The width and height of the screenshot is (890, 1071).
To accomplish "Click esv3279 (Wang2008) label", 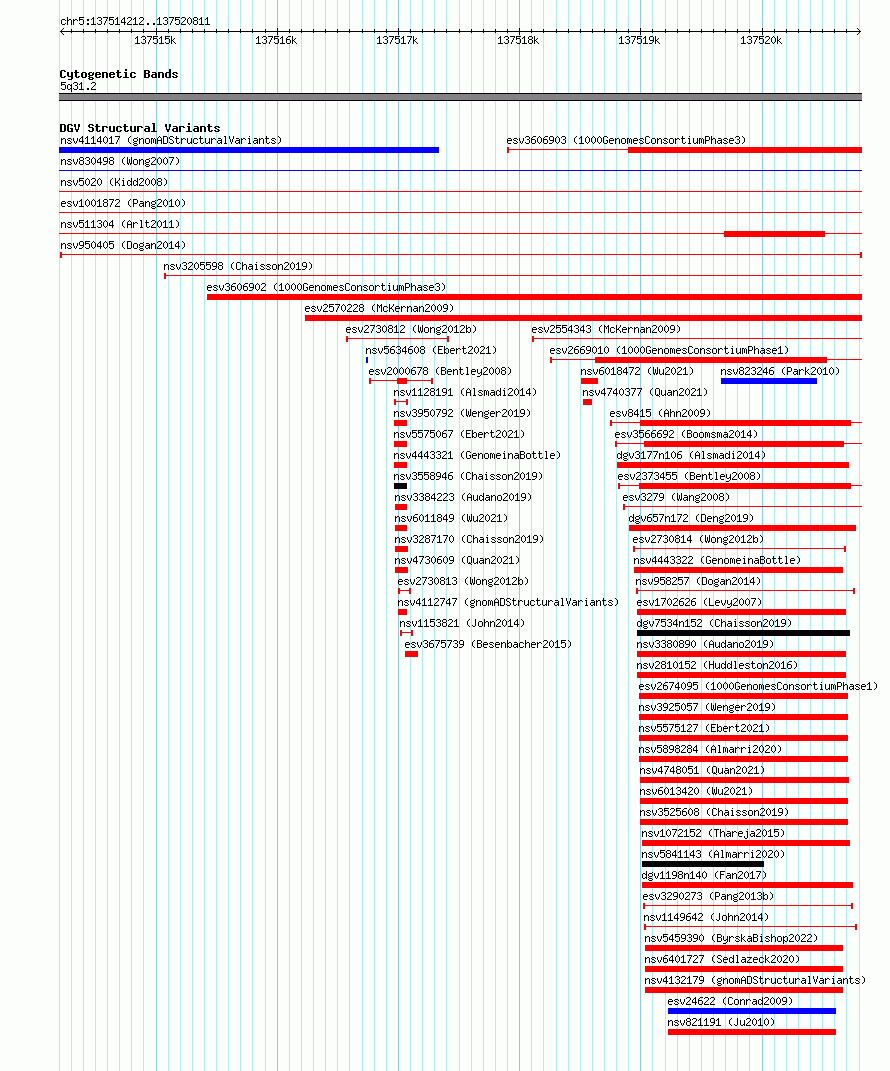I will tap(676, 497).
